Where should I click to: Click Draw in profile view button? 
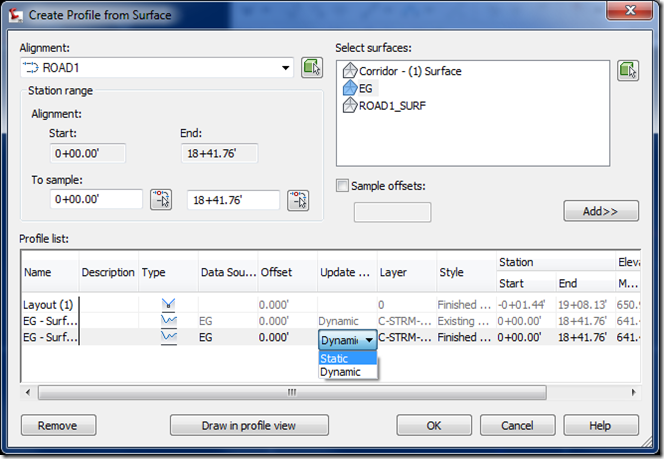(x=249, y=425)
